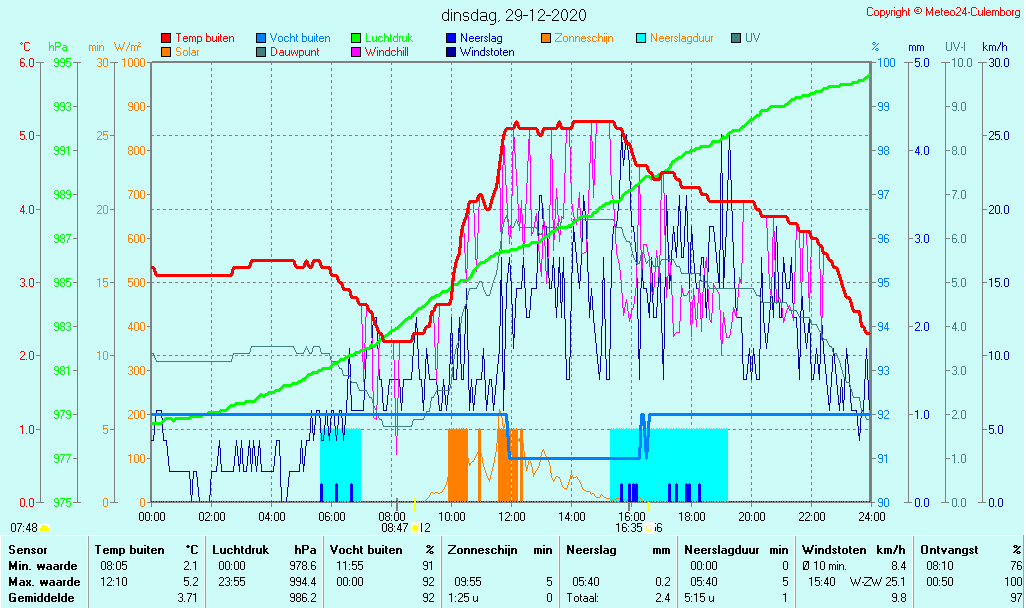This screenshot has width=1026, height=608.
Task: Click the Vocht buiten legend label
Action: [x=300, y=38]
